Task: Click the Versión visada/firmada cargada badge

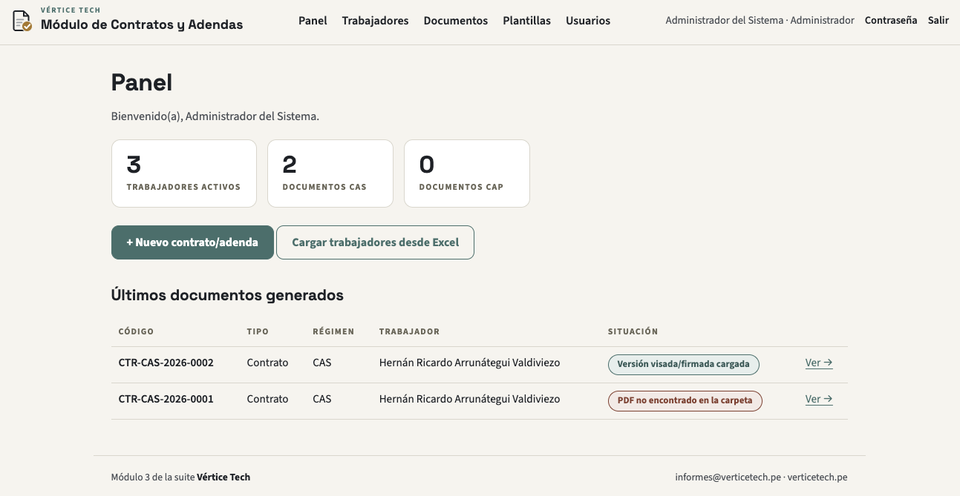Action: pyautogui.click(x=683, y=364)
